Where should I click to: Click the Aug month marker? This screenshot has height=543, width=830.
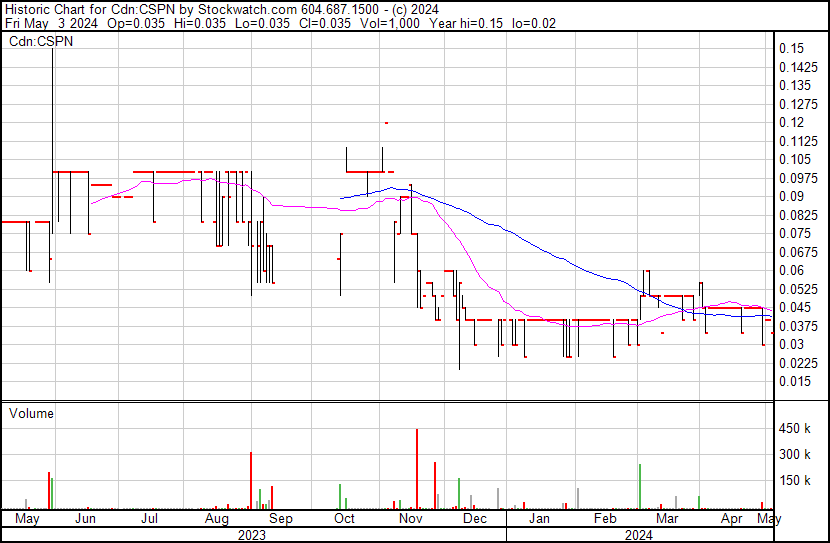point(216,519)
